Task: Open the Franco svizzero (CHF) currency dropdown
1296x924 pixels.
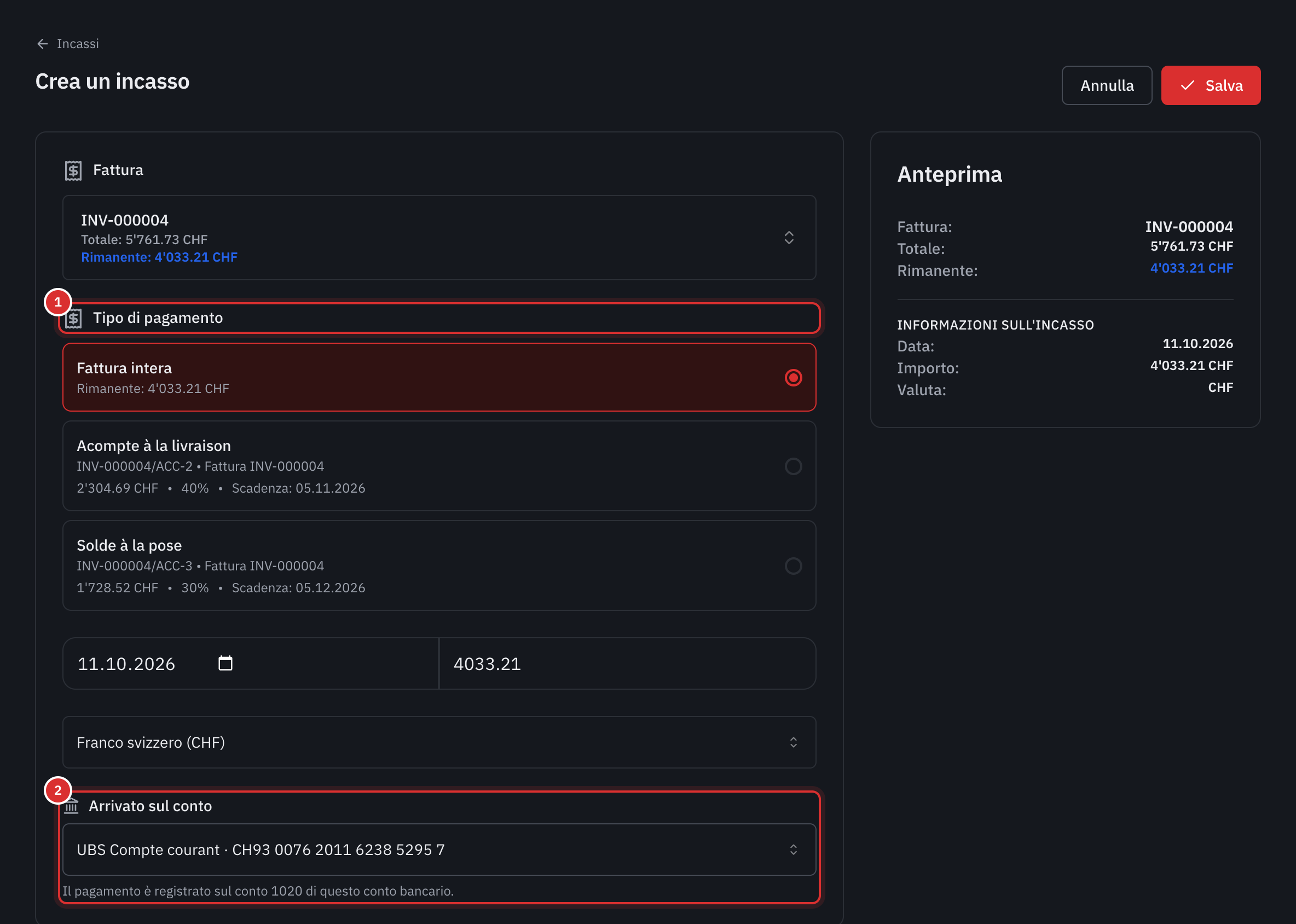Action: [439, 742]
